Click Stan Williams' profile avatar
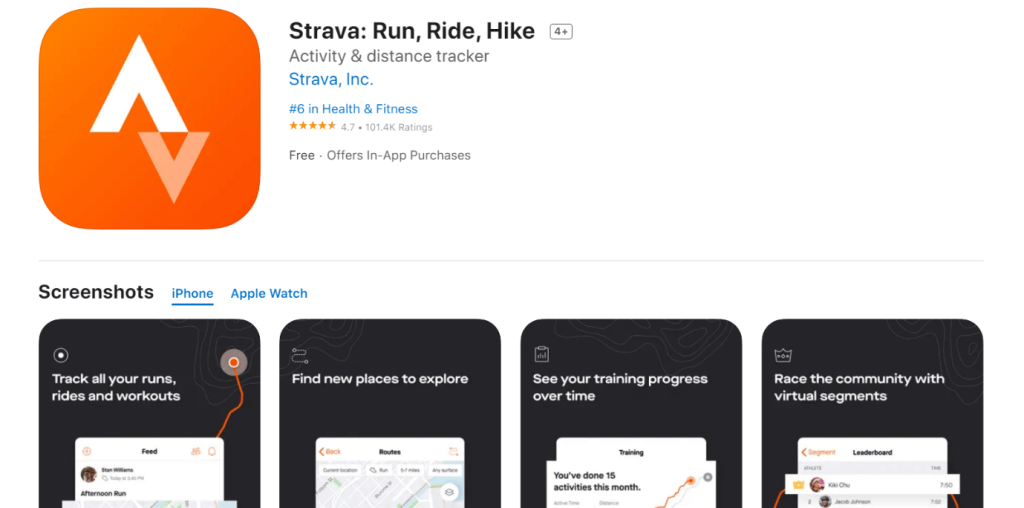The image size is (1024, 508). pos(88,474)
